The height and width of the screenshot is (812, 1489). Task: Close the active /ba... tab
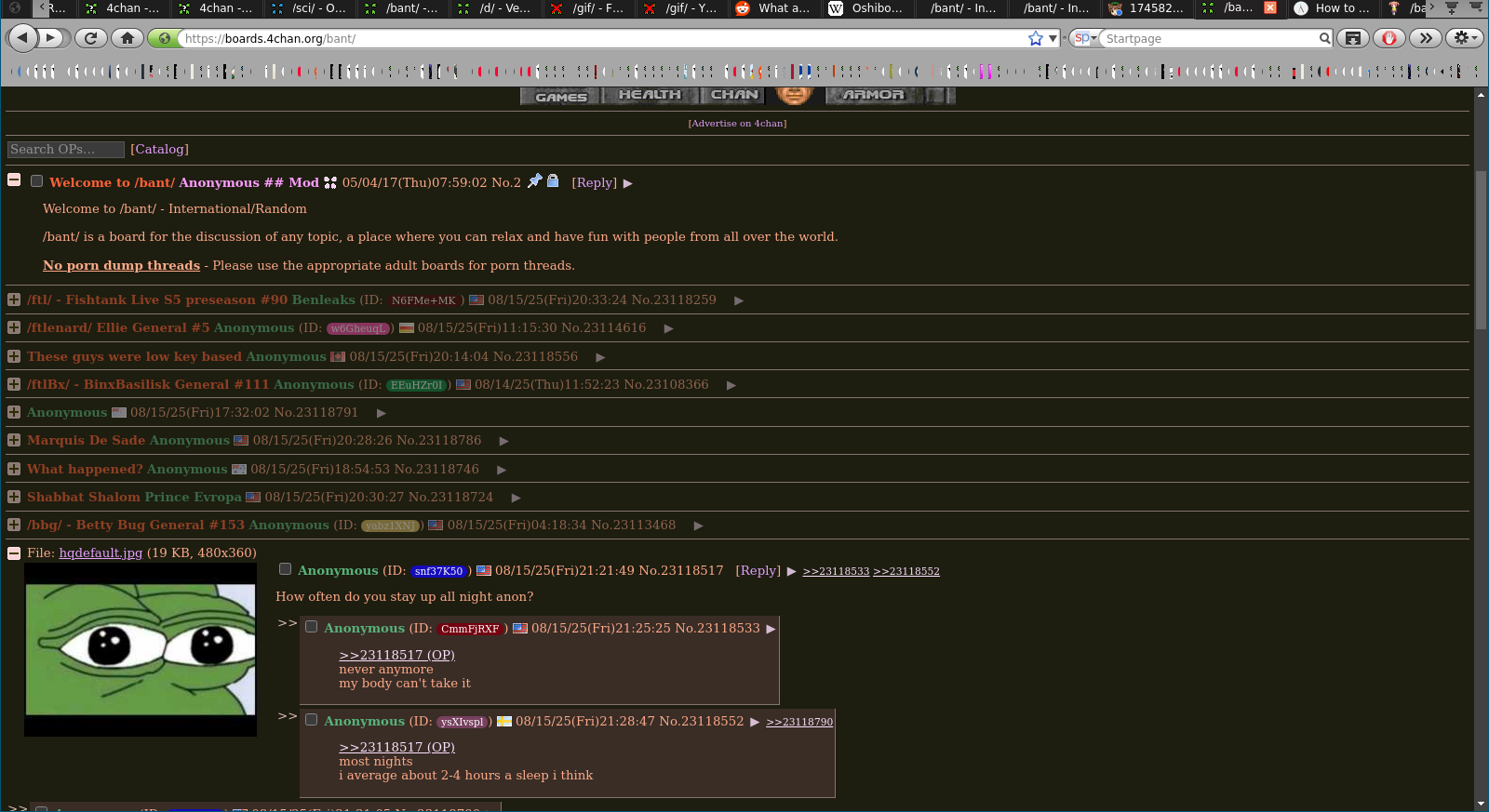(1269, 7)
